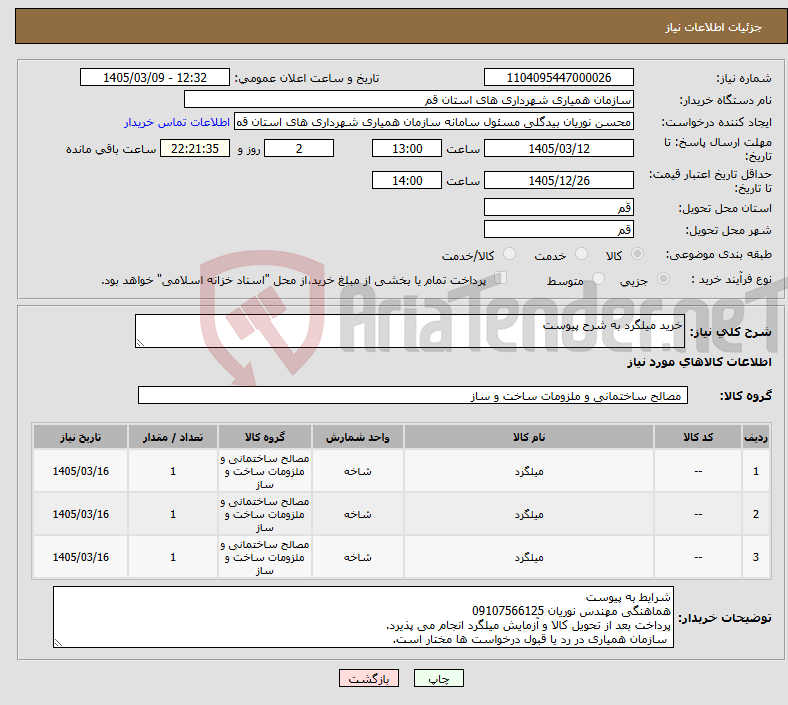
Task: Click the buyer organization name field
Action: 409,99
